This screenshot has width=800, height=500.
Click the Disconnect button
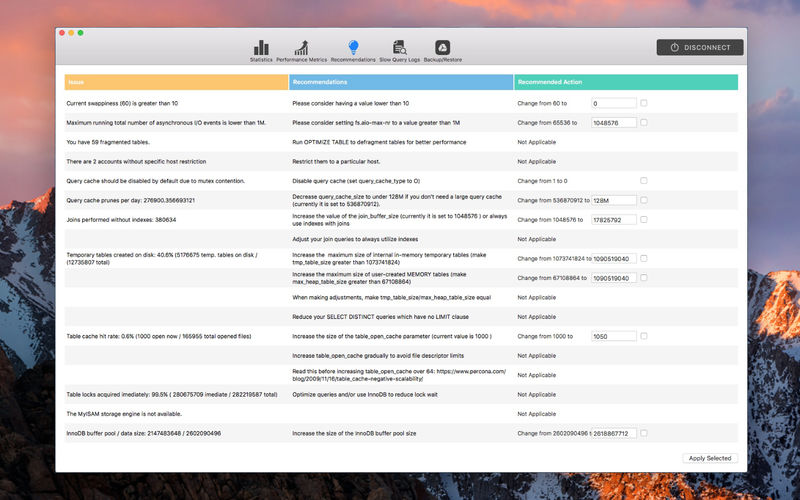[x=700, y=47]
